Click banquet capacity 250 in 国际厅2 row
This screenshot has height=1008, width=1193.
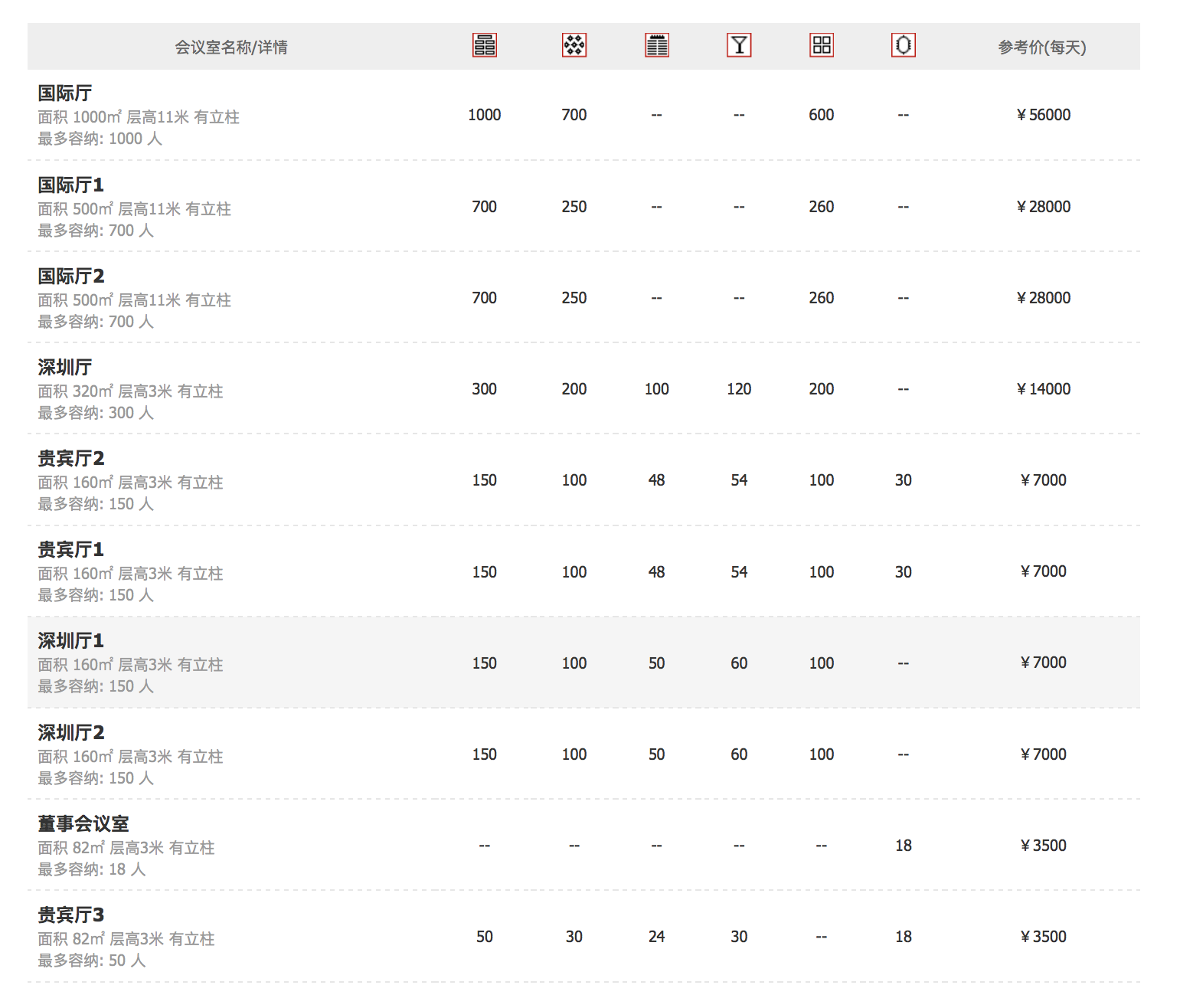tap(574, 298)
